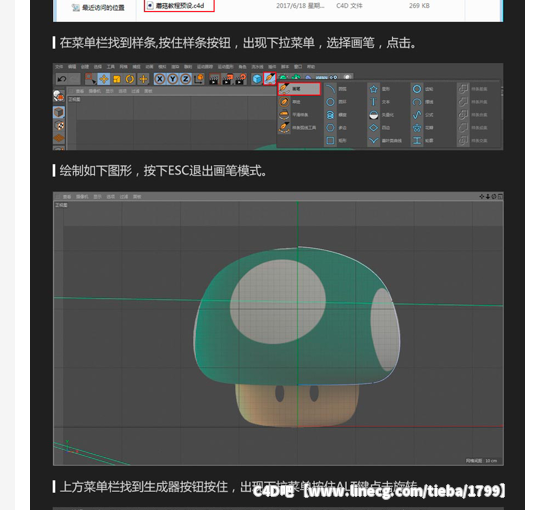The width and height of the screenshot is (539, 510).
Task: Select the Rotate tool icon
Action: pyautogui.click(x=130, y=79)
